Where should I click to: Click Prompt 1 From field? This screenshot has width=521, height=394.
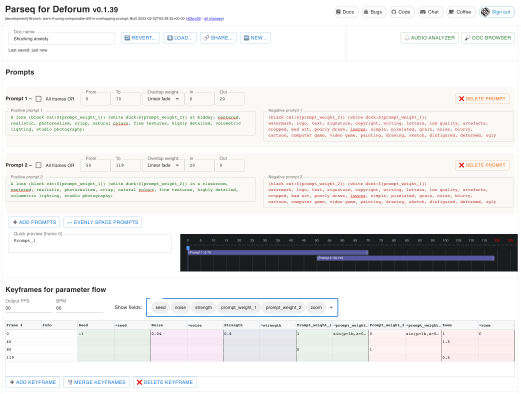click(95, 99)
